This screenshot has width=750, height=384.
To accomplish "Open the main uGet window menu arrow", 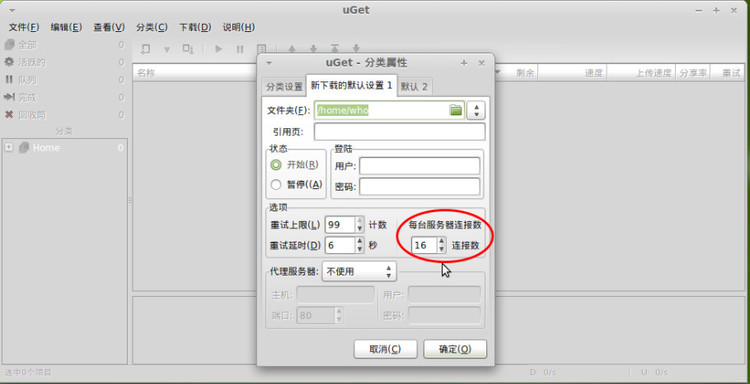I will point(11,10).
